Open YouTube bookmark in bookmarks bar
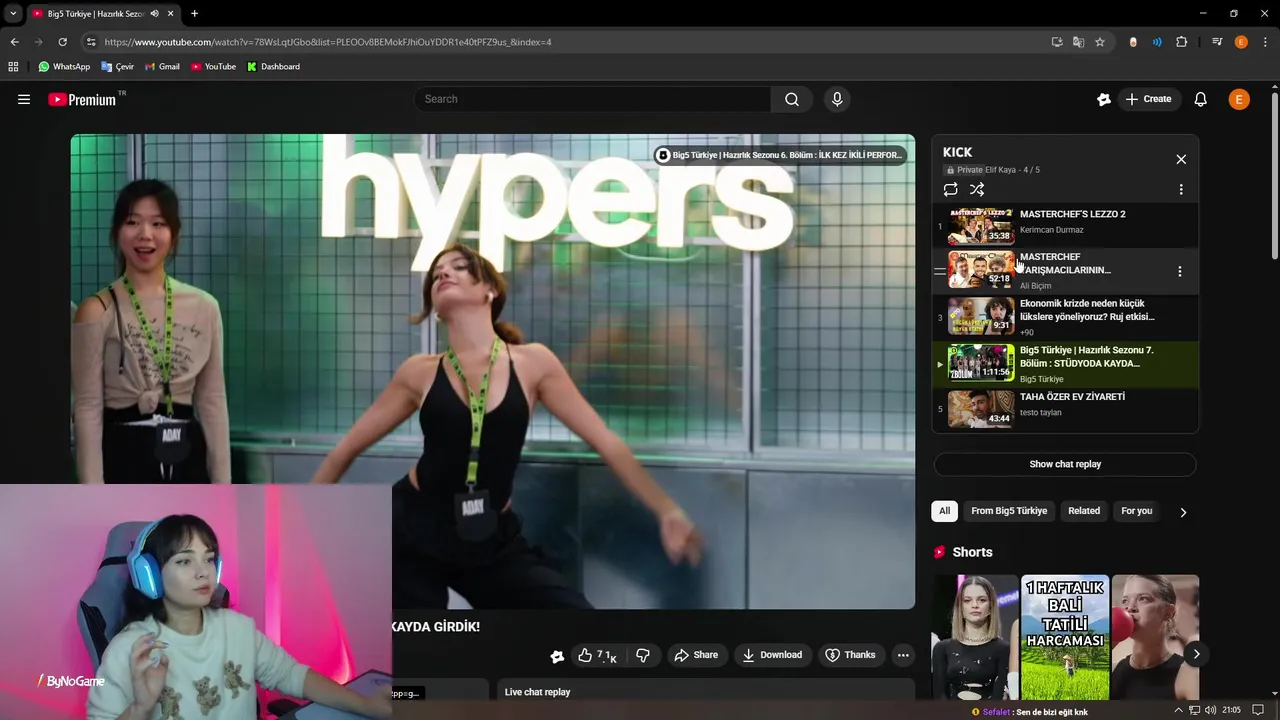Screen dimensions: 1280x720 (x=213, y=67)
